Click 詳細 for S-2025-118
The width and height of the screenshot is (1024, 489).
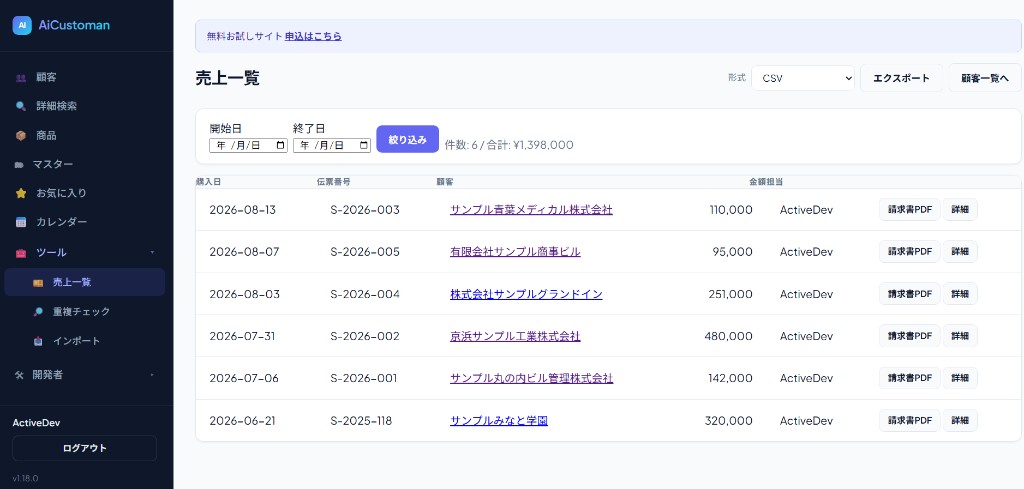tap(959, 421)
